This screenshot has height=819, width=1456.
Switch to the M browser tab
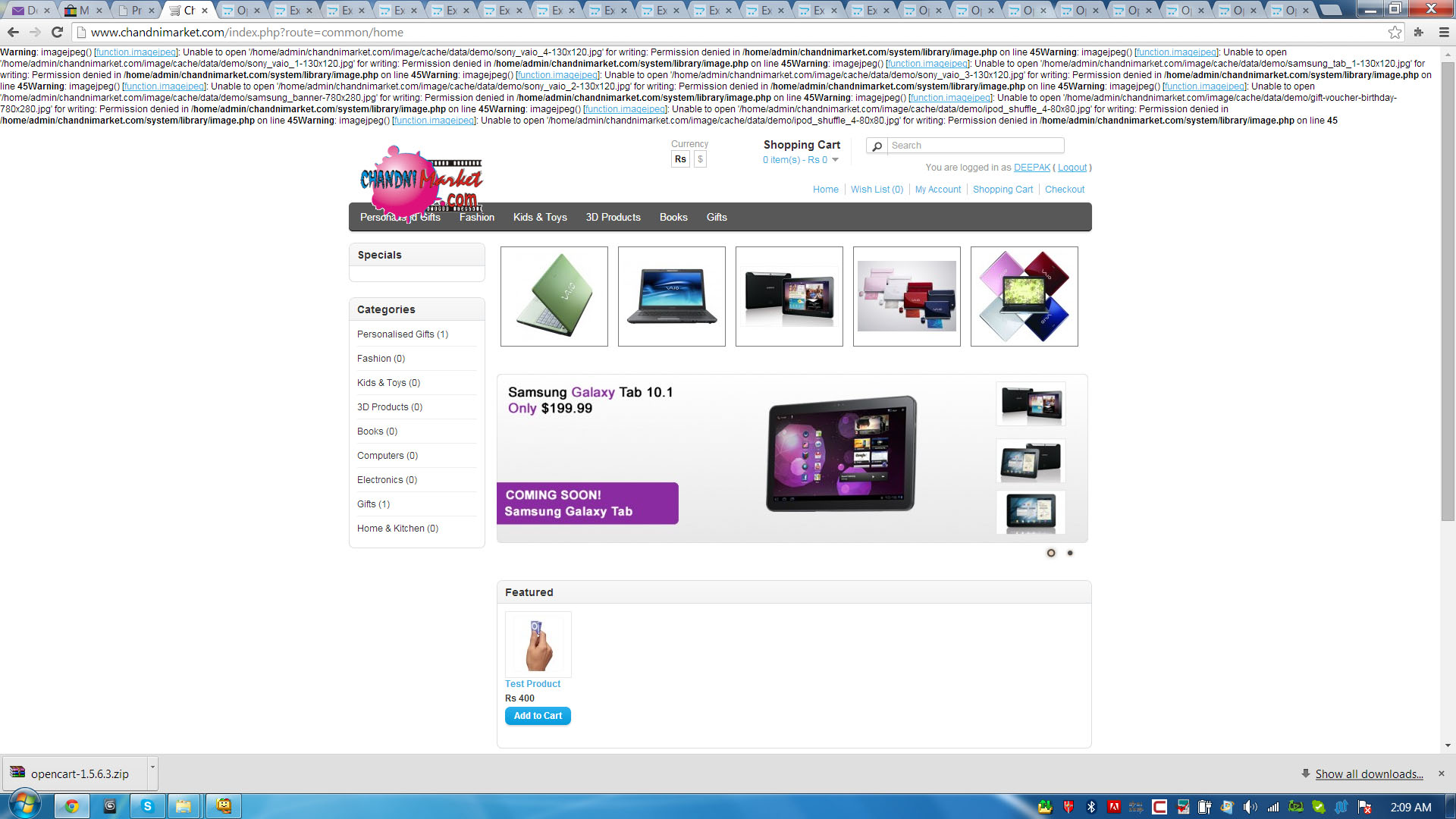pyautogui.click(x=83, y=11)
